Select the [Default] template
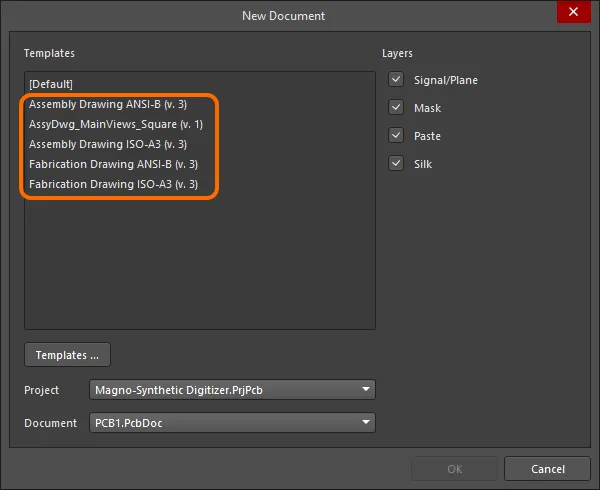Image resolution: width=600 pixels, height=490 pixels. (x=51, y=84)
